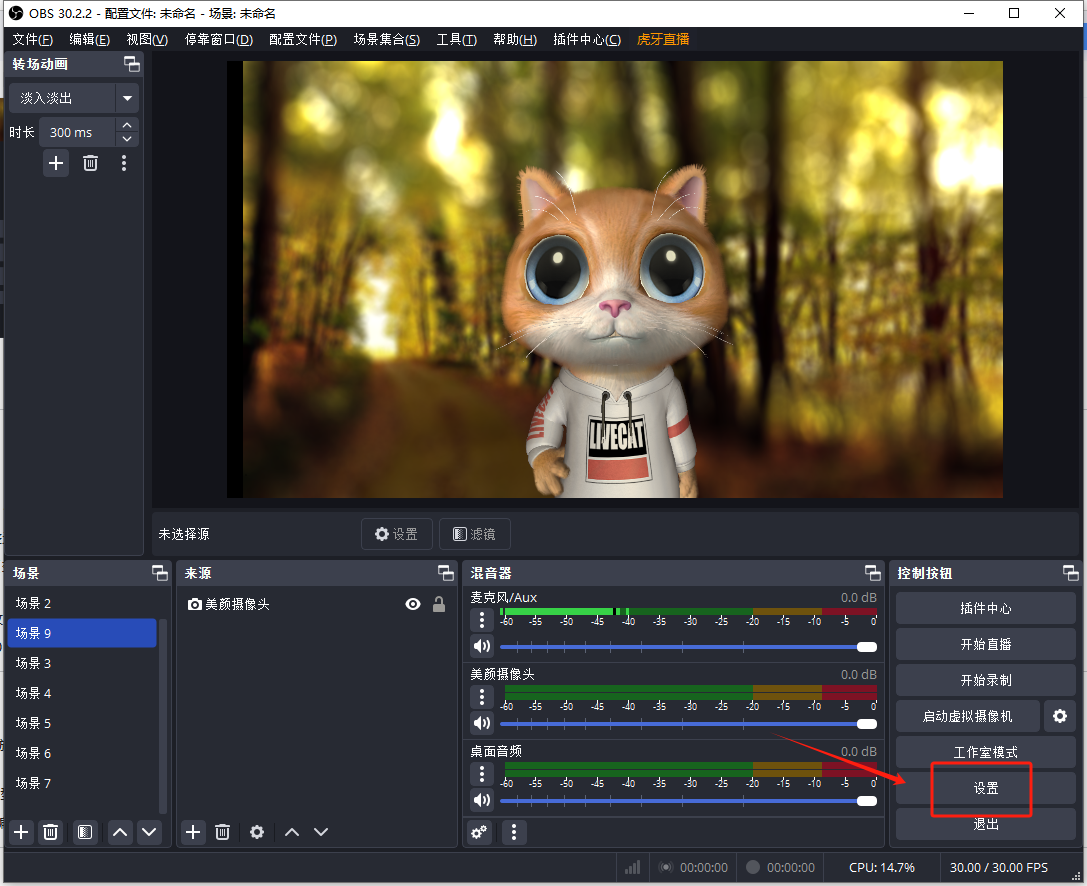Image resolution: width=1087 pixels, height=886 pixels.
Task: Open the 文件 menu
Action: 33,40
